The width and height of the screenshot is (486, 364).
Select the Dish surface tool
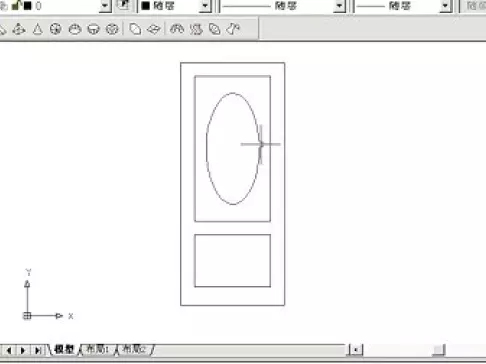click(93, 29)
